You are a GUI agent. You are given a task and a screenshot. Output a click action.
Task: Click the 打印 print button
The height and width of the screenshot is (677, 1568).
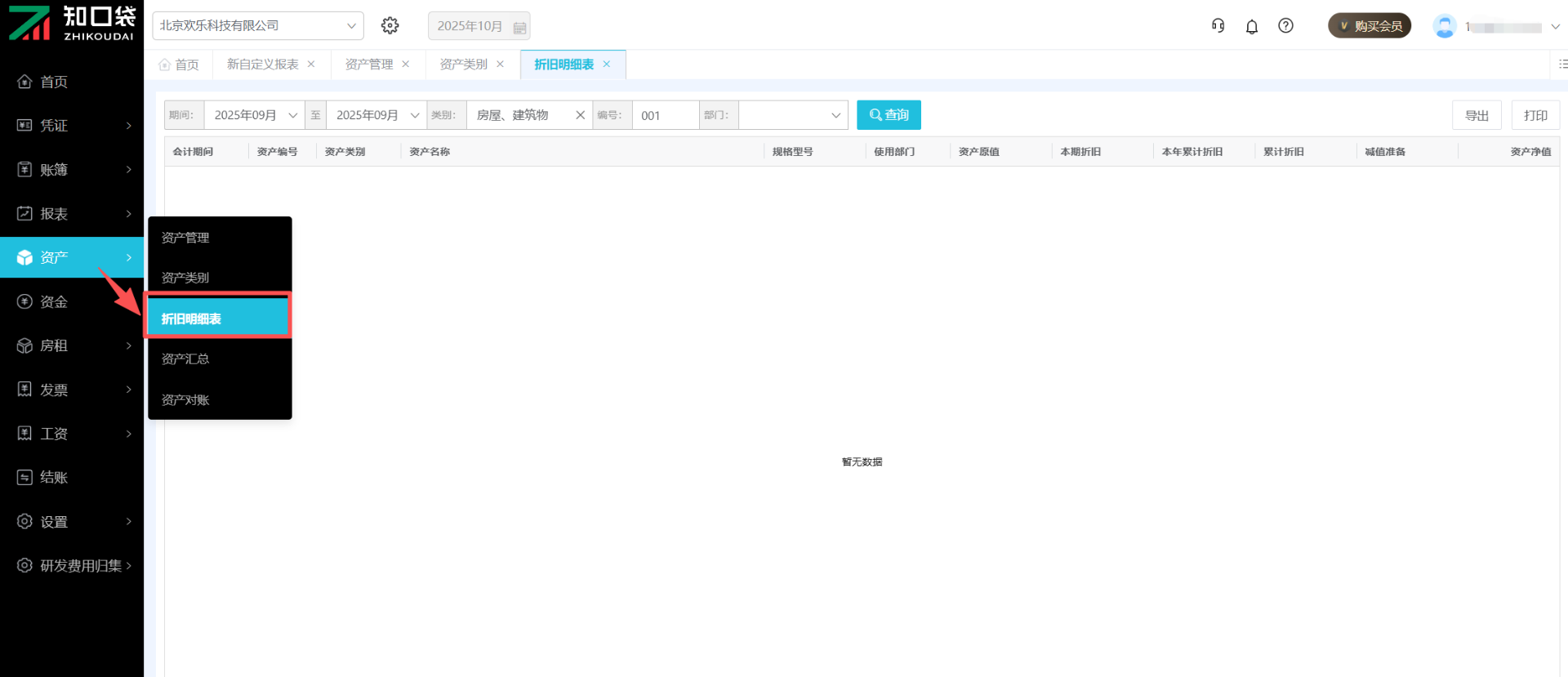1535,115
